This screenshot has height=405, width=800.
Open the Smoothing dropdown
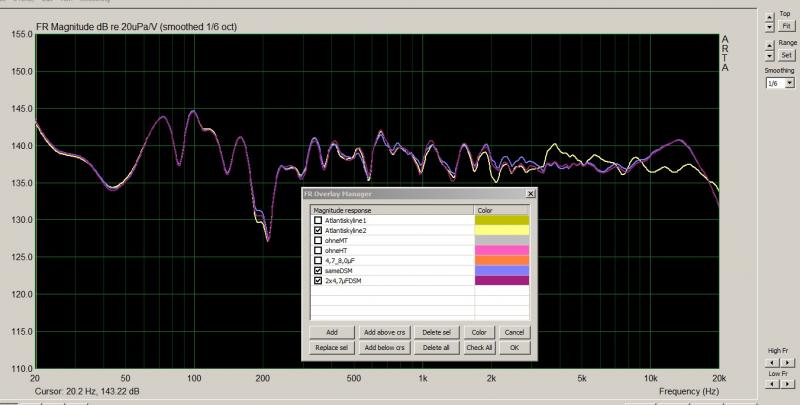(x=790, y=83)
